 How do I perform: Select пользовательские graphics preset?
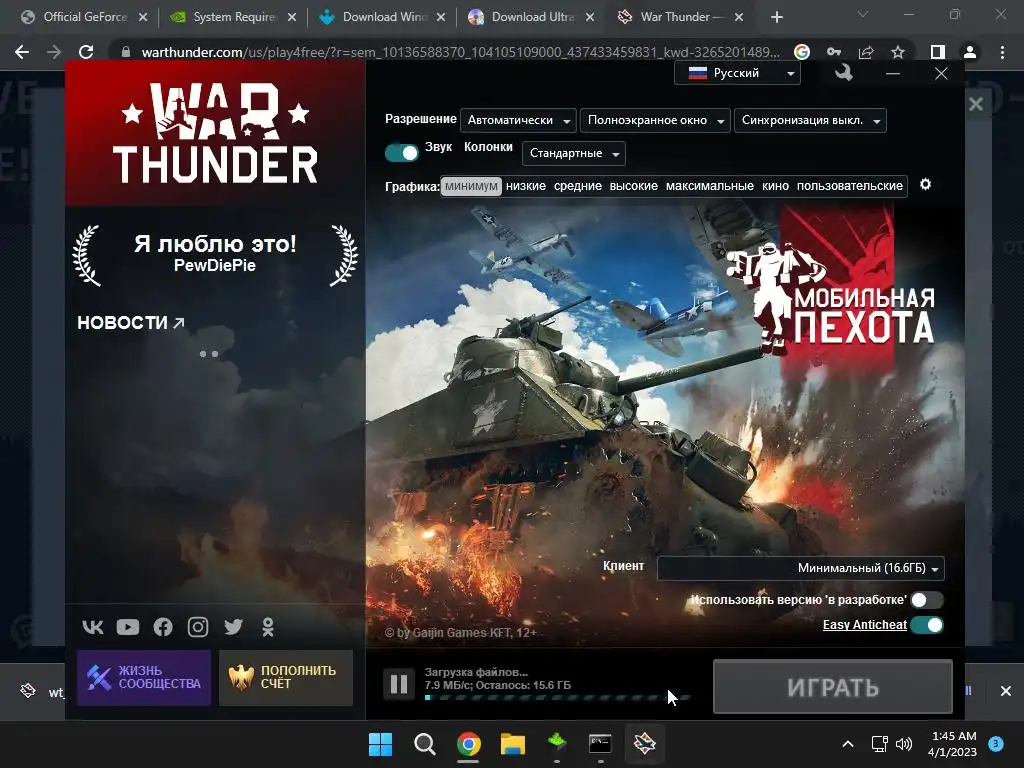[850, 186]
